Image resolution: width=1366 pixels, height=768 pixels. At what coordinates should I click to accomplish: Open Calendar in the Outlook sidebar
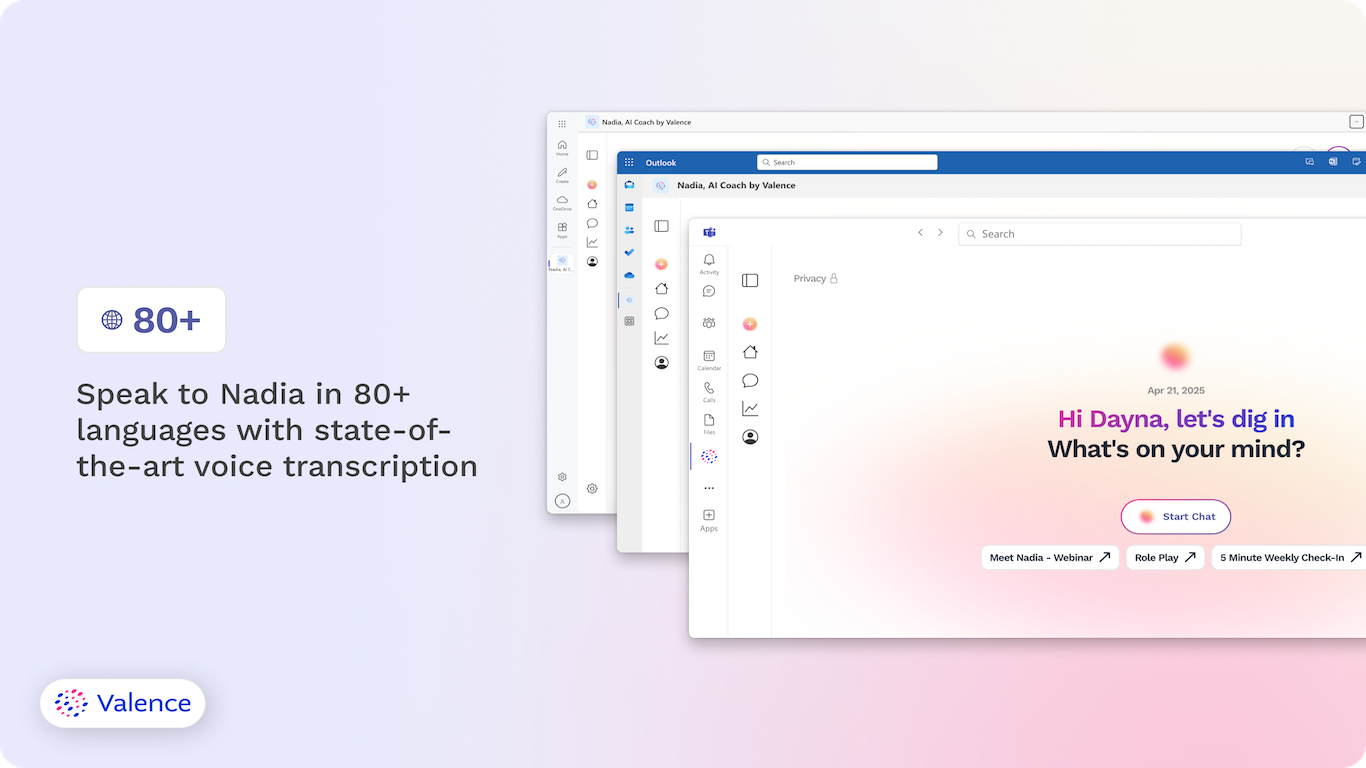point(629,207)
